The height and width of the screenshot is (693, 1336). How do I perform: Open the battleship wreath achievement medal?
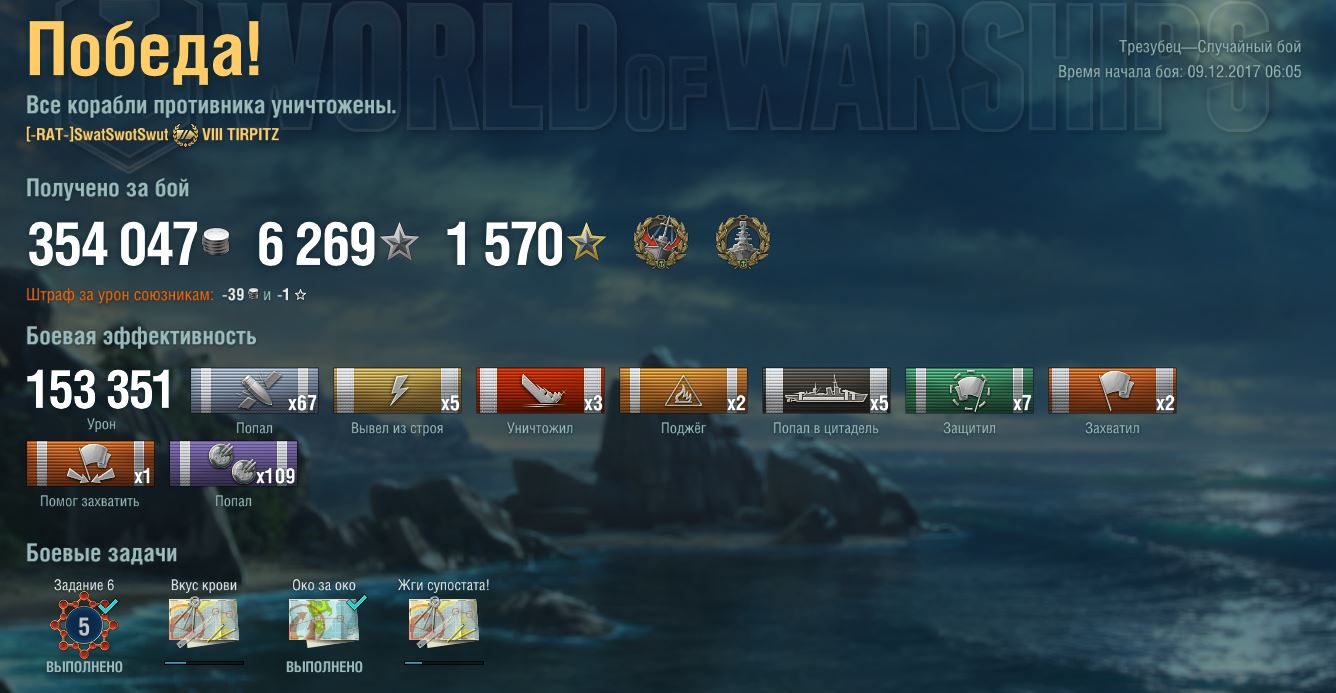click(743, 244)
